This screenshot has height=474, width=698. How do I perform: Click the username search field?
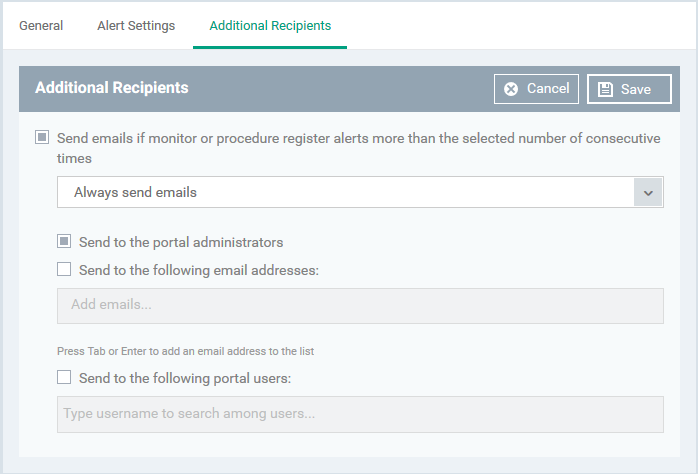point(360,414)
